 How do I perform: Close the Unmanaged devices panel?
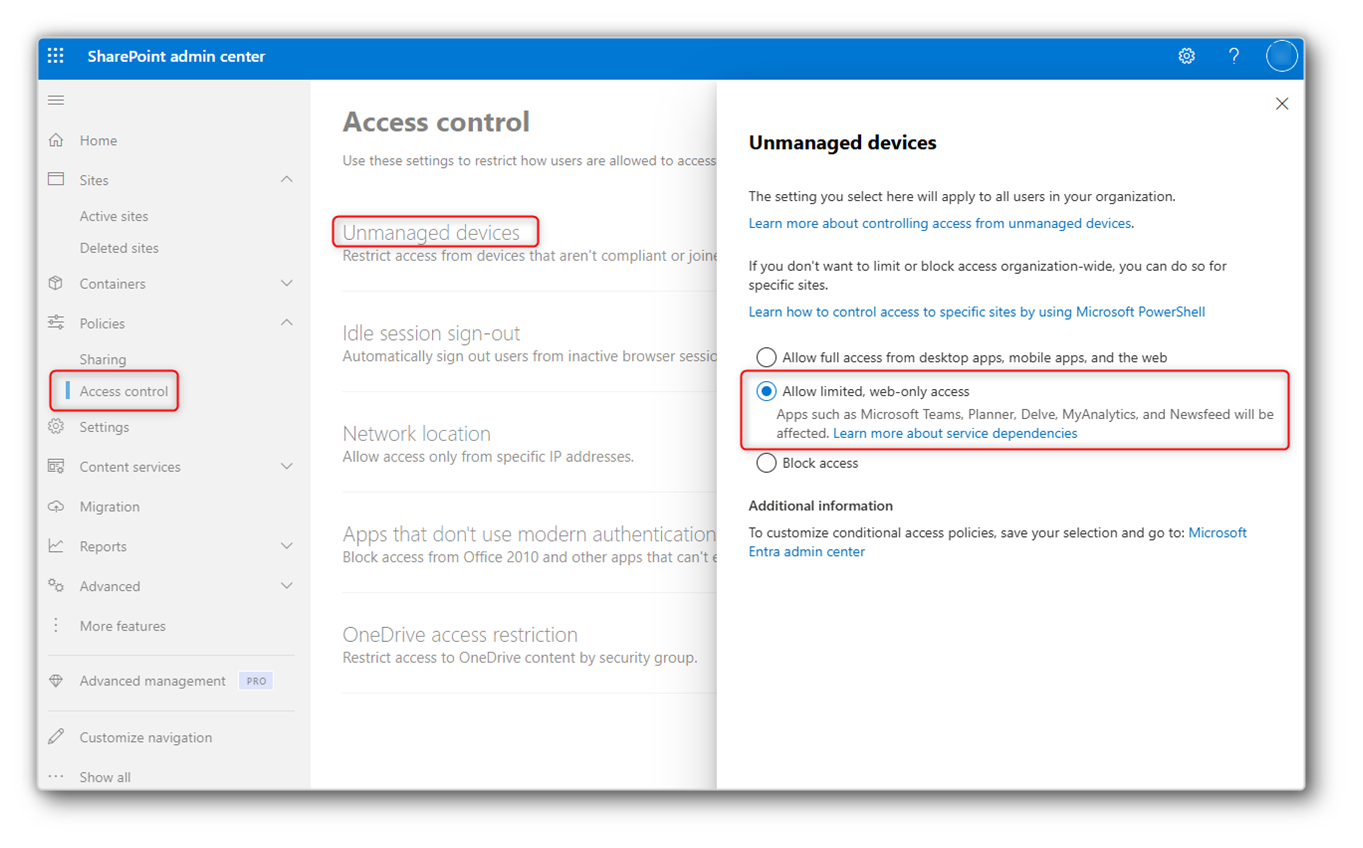click(1282, 104)
